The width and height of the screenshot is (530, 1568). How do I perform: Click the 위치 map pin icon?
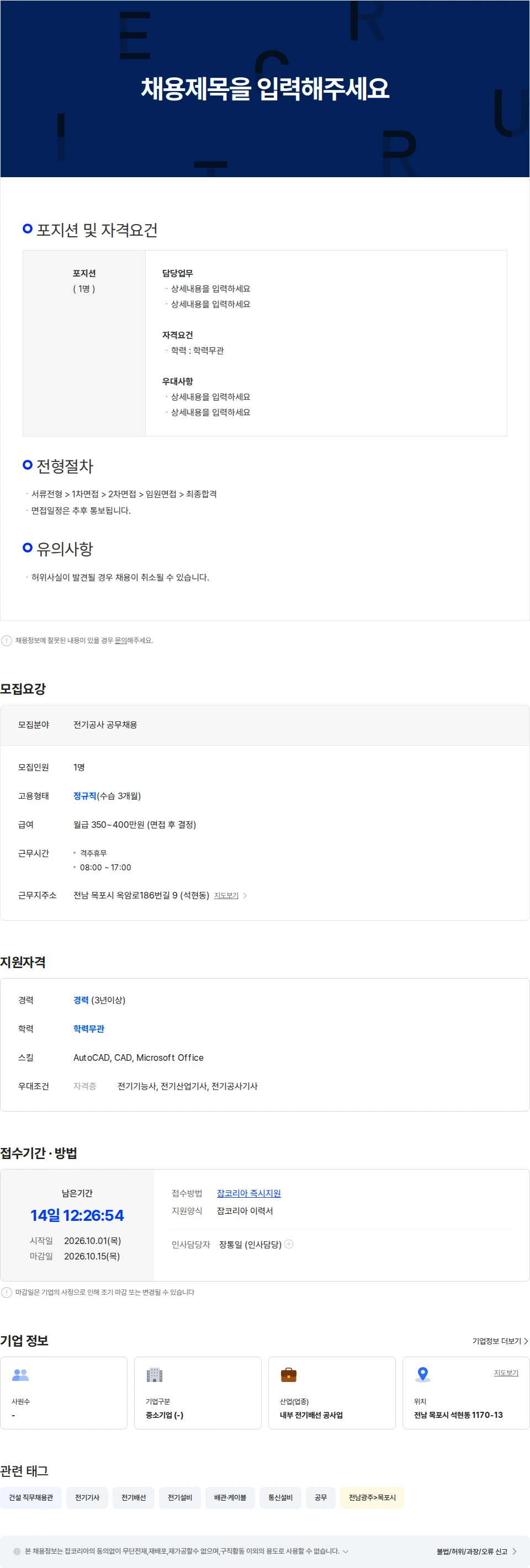pos(423,1374)
